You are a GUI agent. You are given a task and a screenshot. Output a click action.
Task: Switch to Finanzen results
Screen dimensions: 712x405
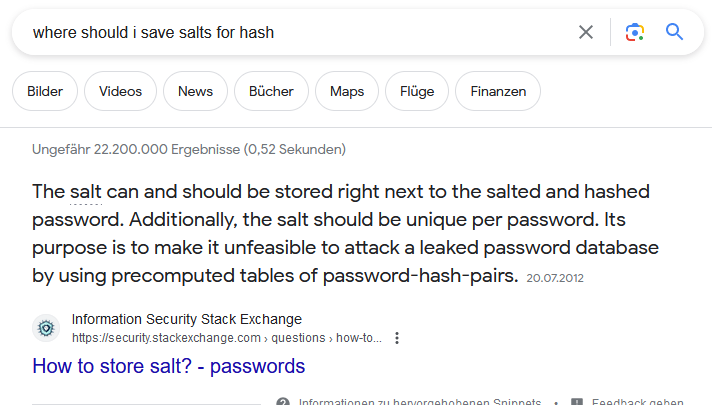pyautogui.click(x=498, y=91)
